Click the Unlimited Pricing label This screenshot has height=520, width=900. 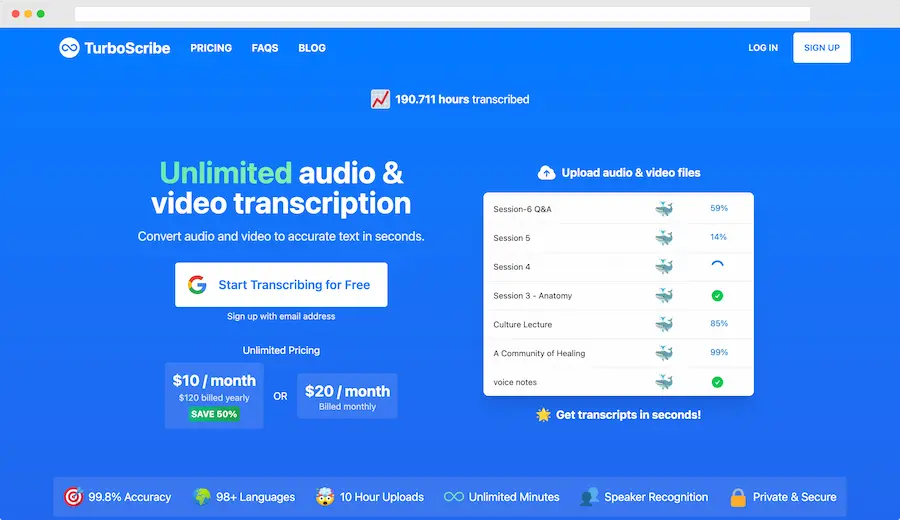(x=281, y=350)
